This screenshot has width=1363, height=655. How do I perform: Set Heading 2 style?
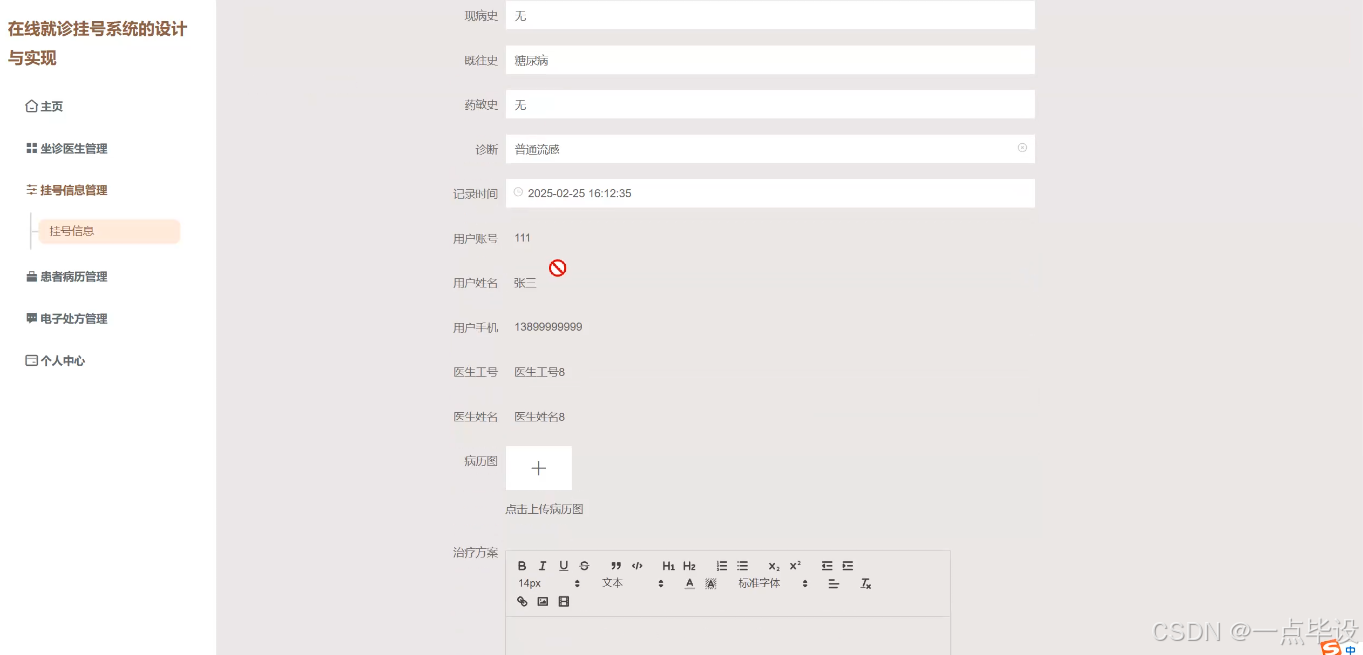[689, 566]
